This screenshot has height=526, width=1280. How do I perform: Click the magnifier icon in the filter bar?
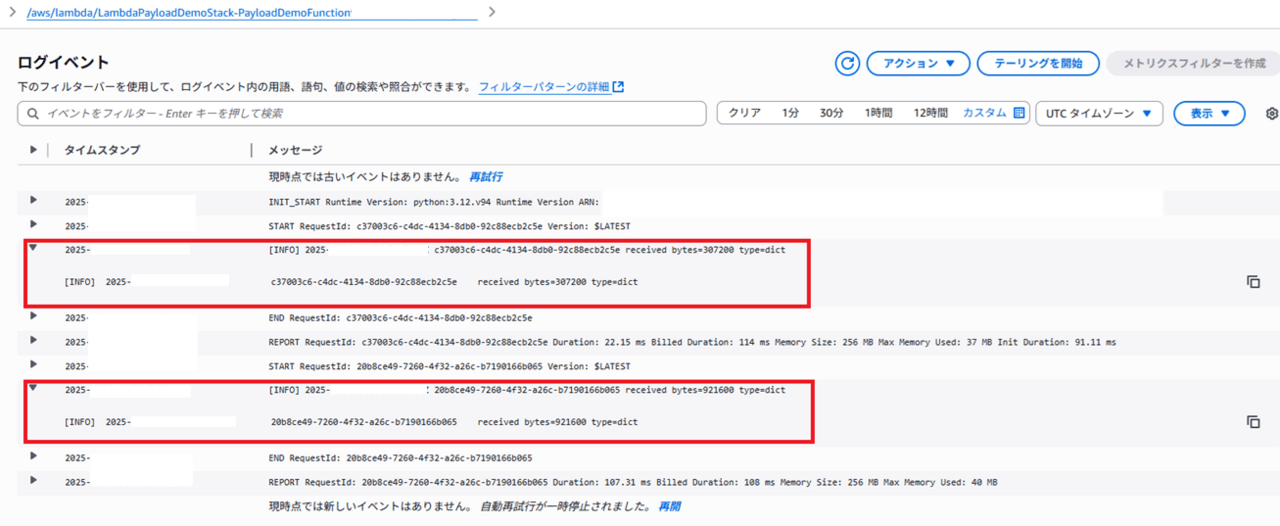[x=34, y=114]
